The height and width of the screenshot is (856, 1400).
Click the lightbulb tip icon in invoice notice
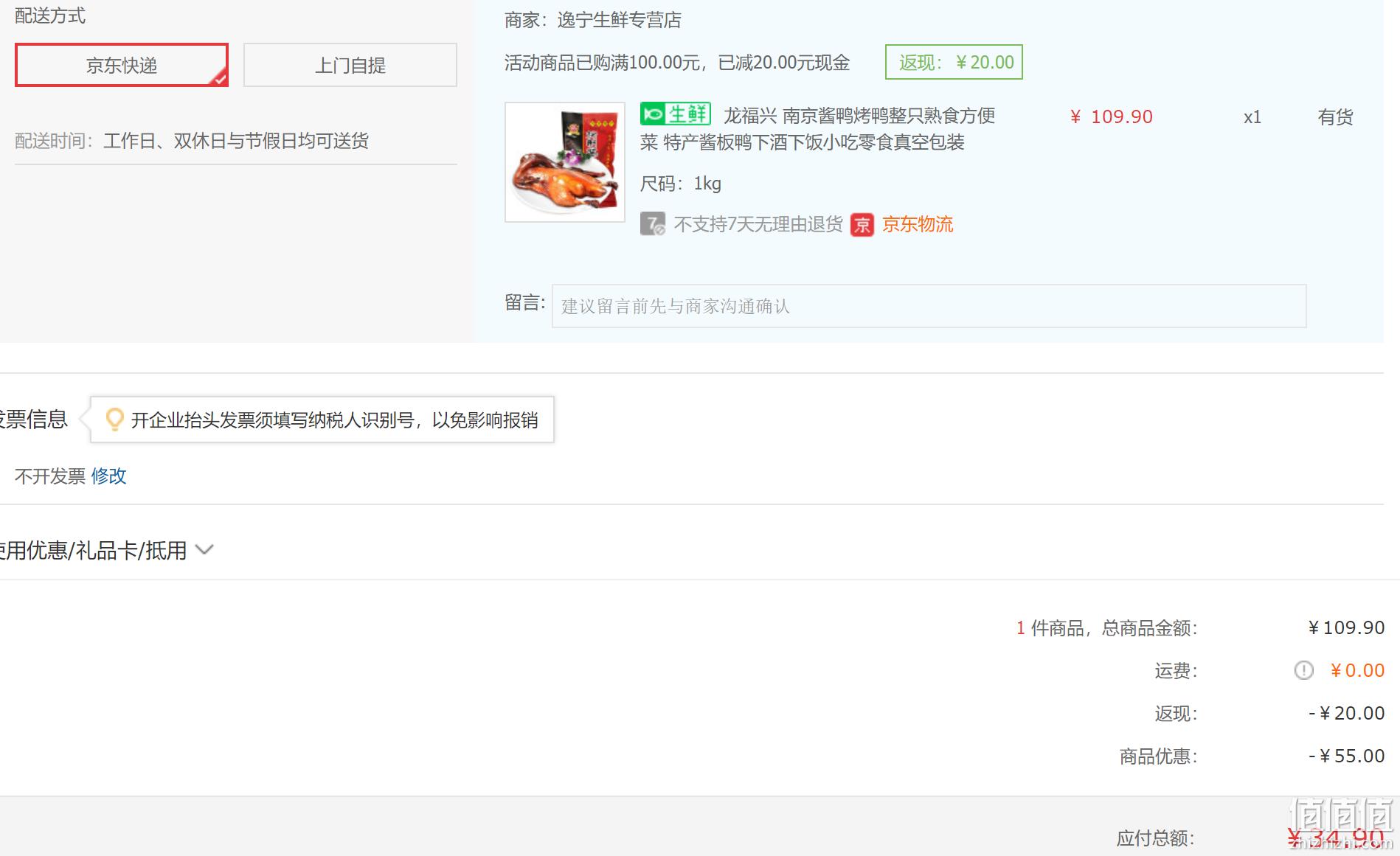coord(114,420)
